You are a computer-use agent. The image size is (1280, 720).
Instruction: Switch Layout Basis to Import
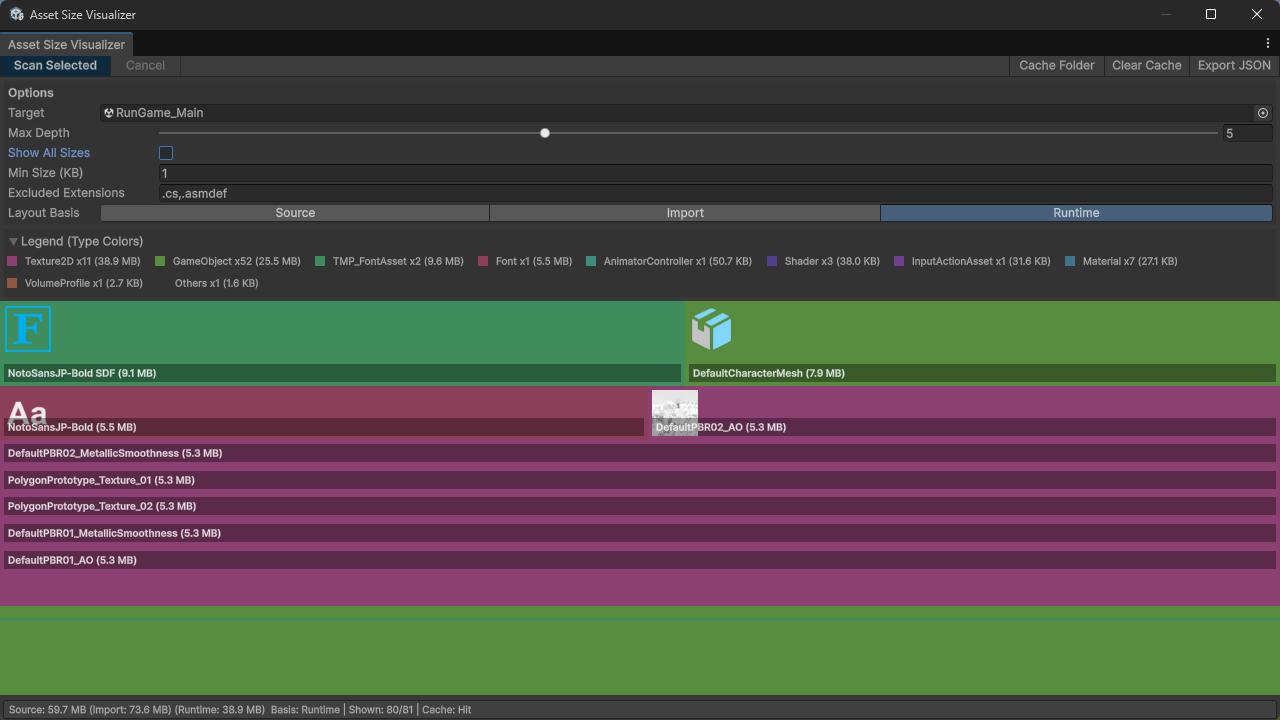pyautogui.click(x=685, y=212)
